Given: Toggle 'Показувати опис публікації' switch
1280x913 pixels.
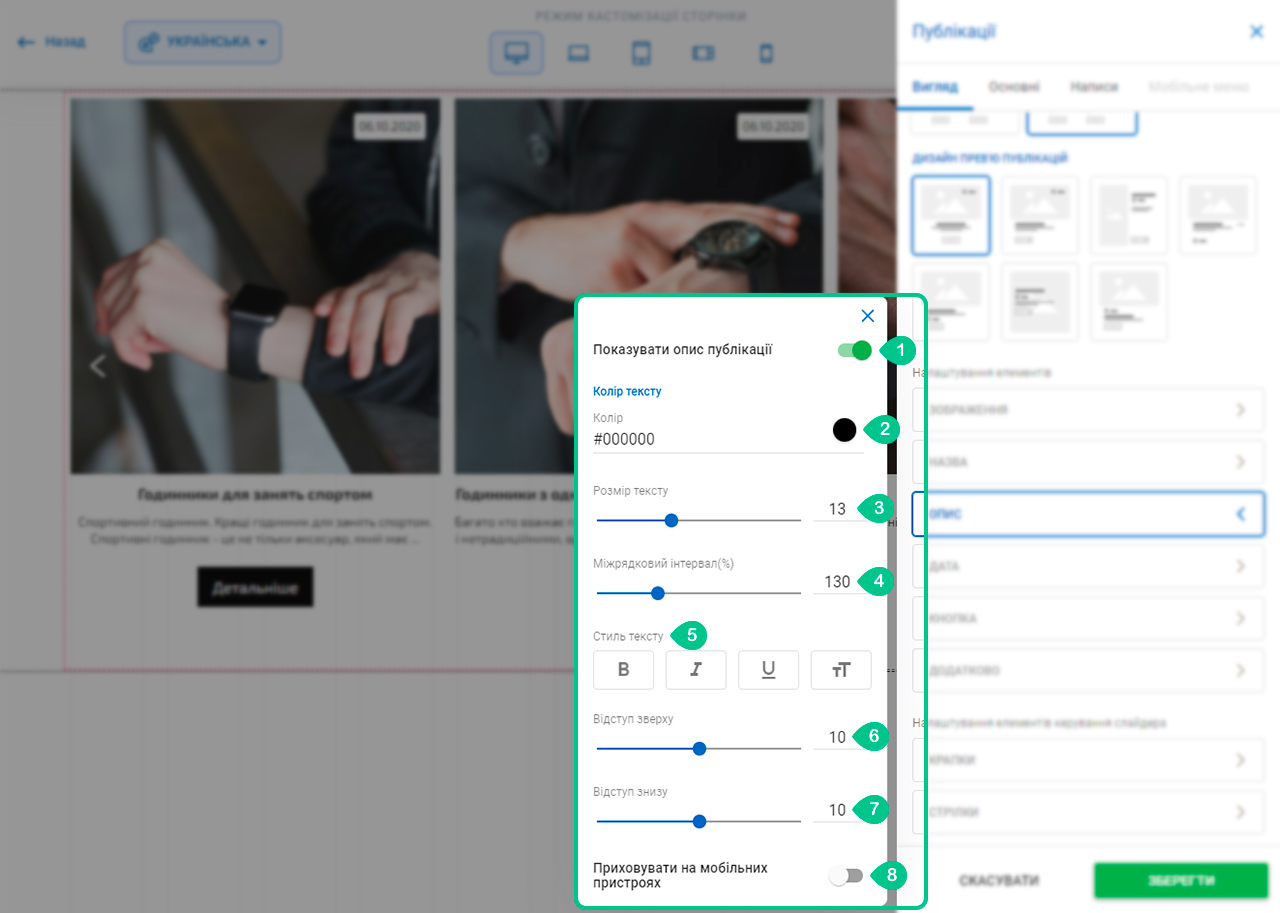Looking at the screenshot, I should tap(855, 350).
